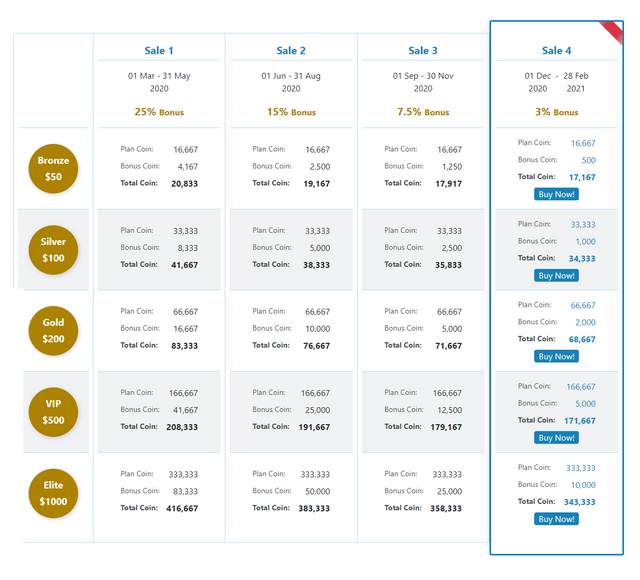The height and width of the screenshot is (580, 640).
Task: Pick the VIP $500 plan badge
Action: click(x=53, y=412)
